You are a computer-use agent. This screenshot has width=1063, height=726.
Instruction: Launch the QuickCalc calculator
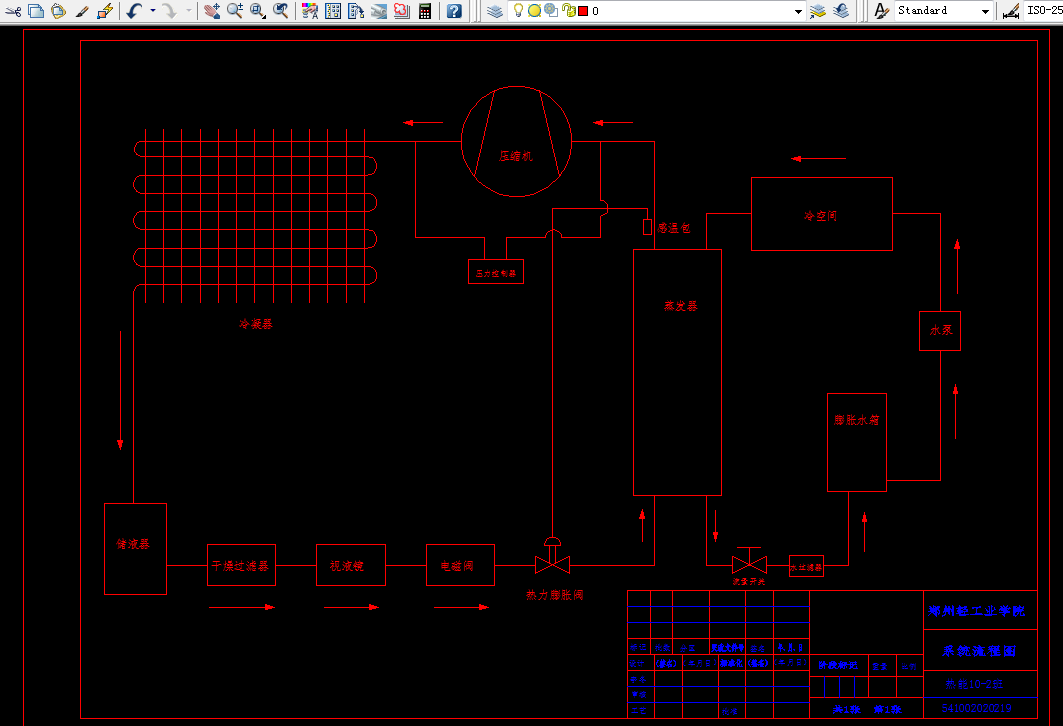pos(425,11)
